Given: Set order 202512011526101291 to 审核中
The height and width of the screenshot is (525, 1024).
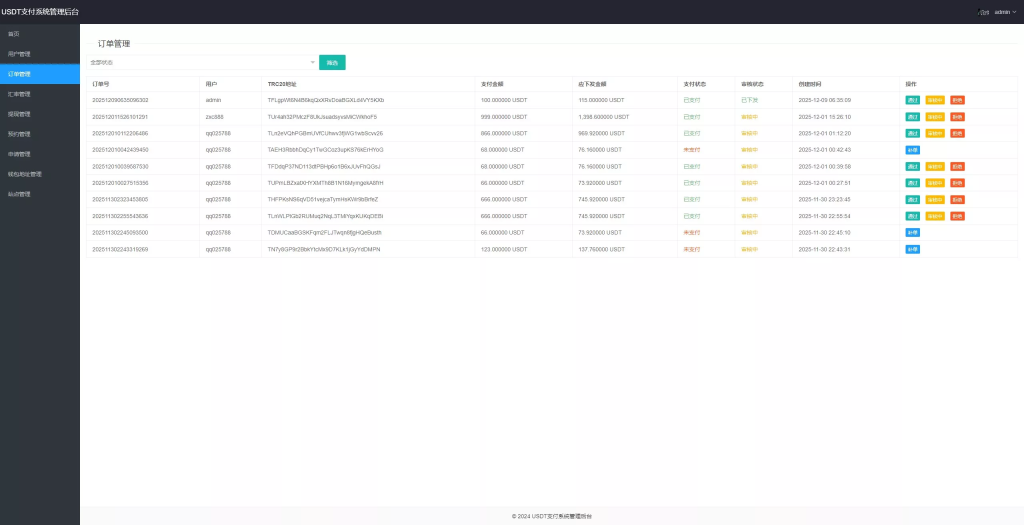Looking at the screenshot, I should (935, 117).
